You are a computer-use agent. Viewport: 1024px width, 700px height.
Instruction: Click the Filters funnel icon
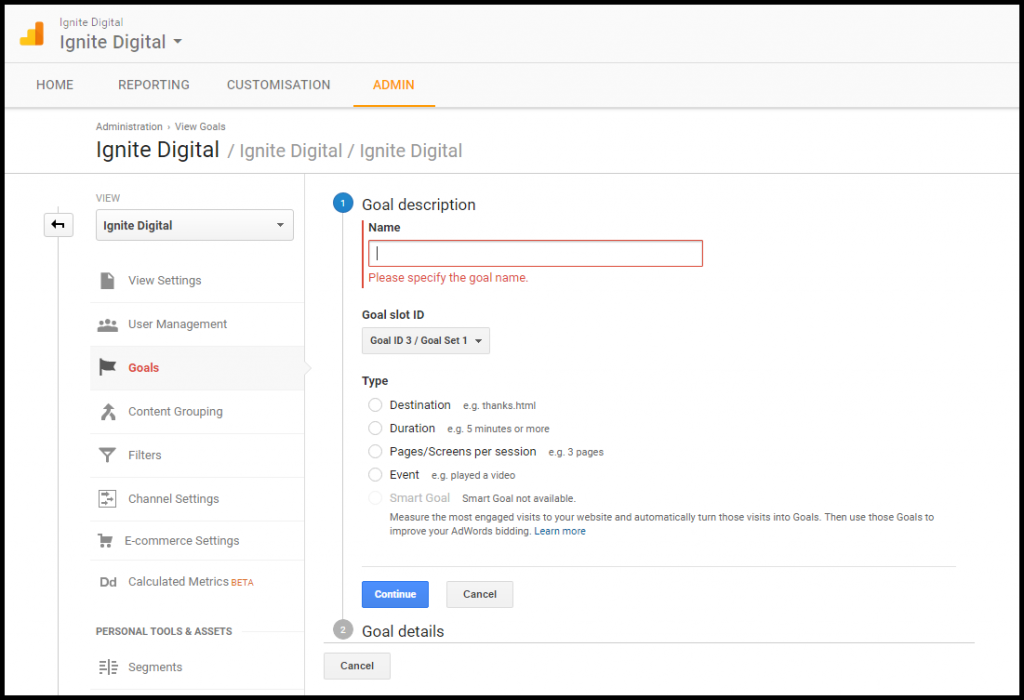(107, 455)
